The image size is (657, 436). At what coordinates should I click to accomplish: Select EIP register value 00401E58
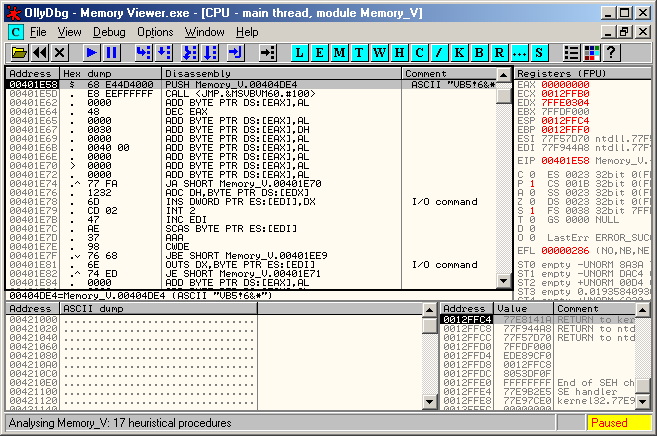coord(565,161)
